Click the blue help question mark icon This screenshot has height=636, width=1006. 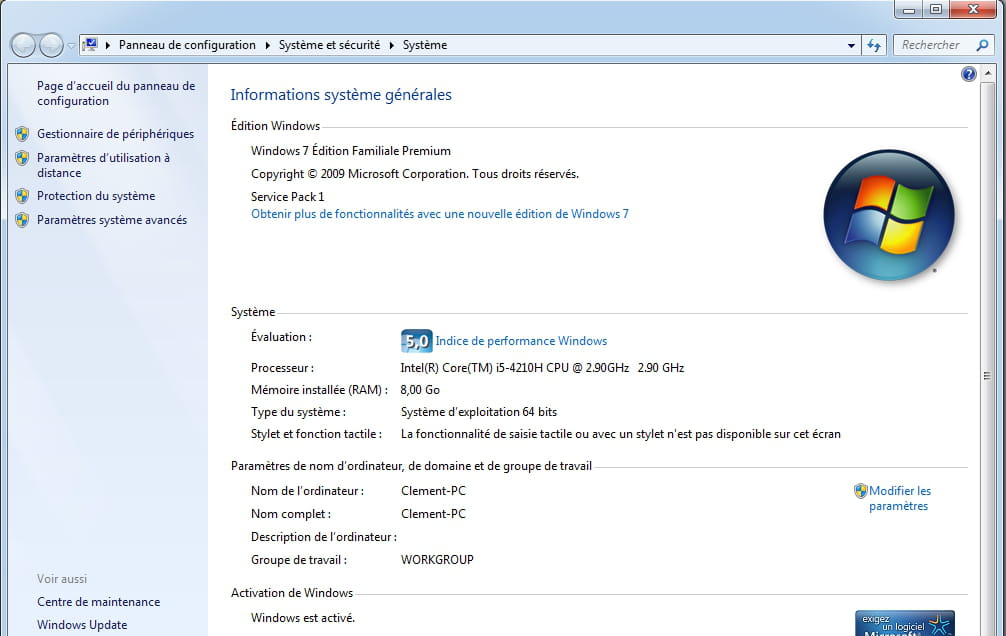click(x=968, y=74)
